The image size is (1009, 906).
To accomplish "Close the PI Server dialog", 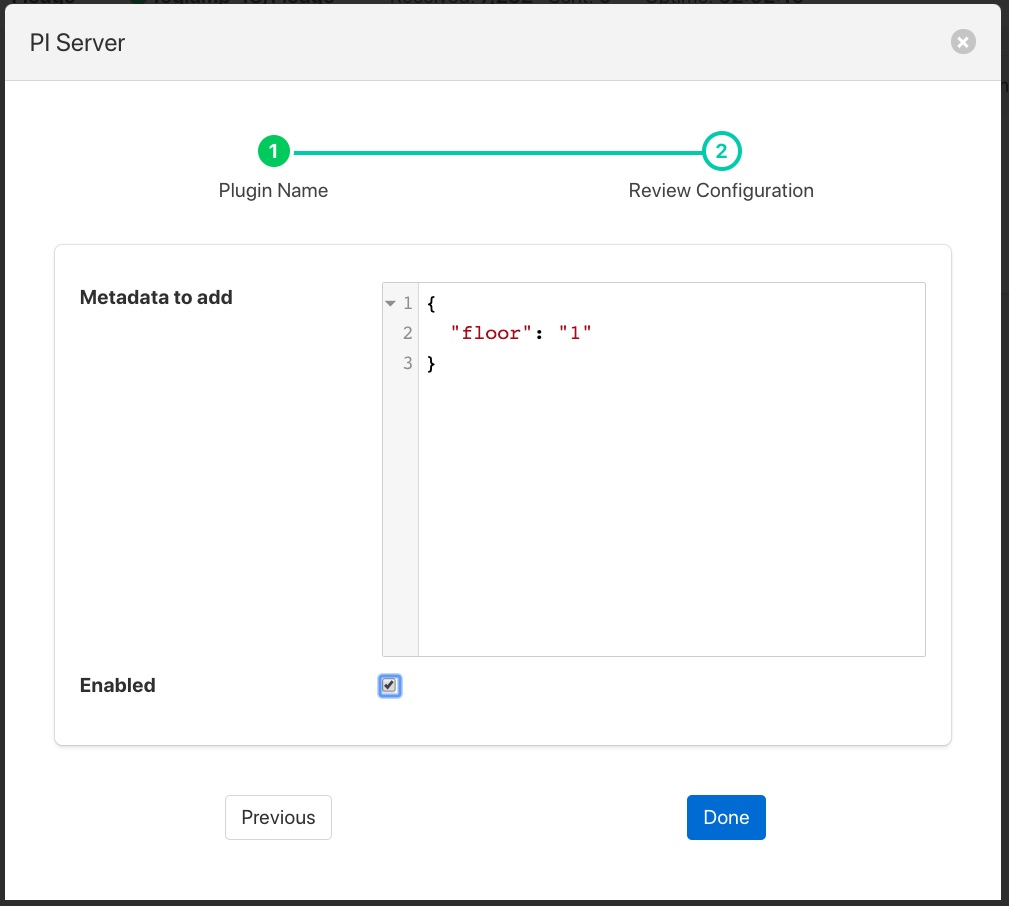I will [962, 42].
